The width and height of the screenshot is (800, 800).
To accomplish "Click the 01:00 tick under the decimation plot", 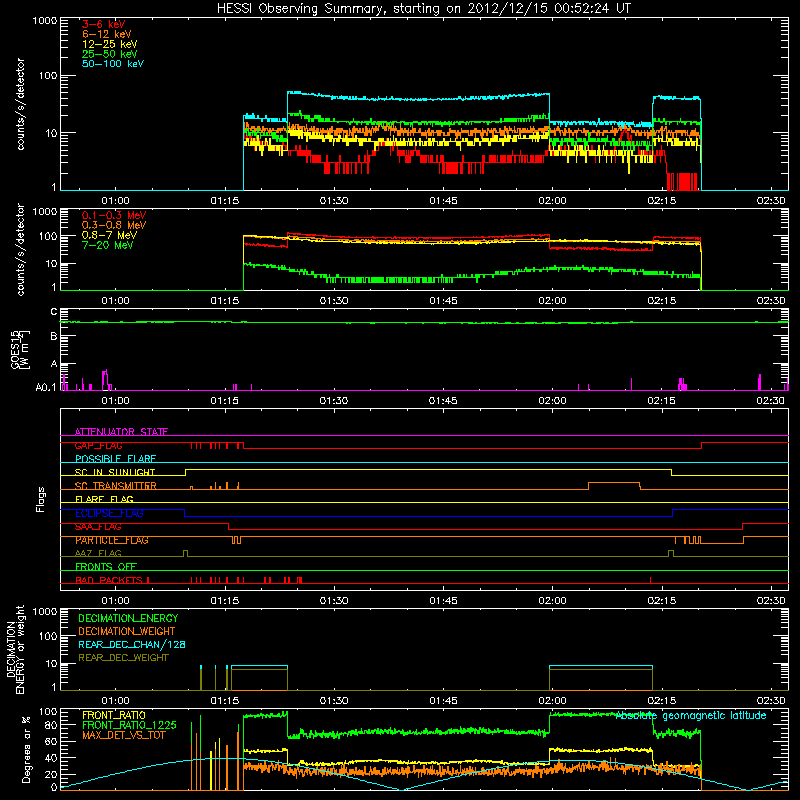I will pyautogui.click(x=115, y=701).
